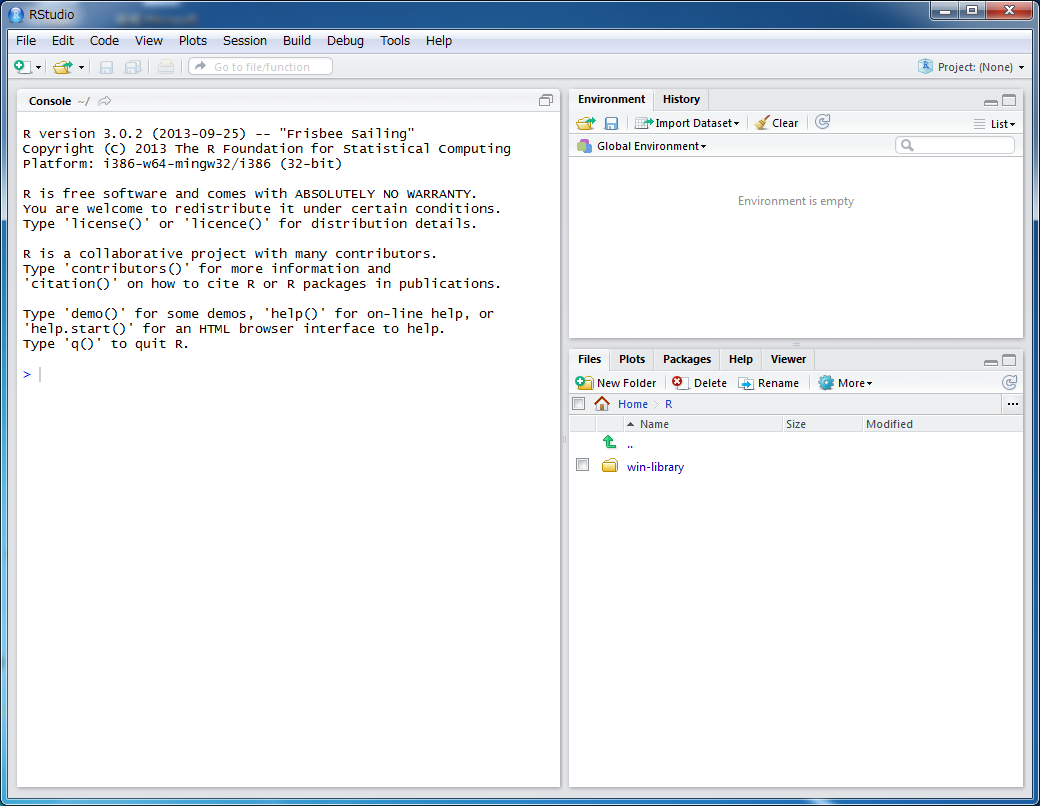Click the New File icon in toolbar

click(22, 67)
